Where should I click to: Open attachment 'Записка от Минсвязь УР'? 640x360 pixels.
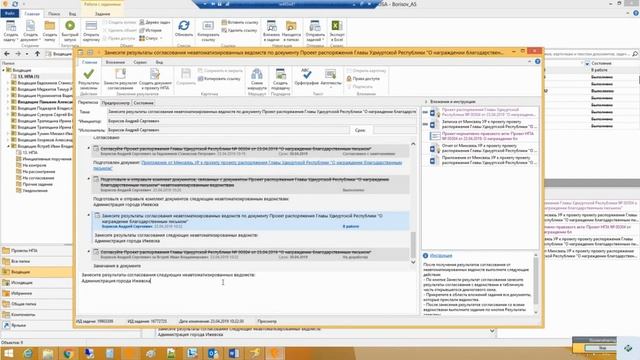(x=484, y=124)
